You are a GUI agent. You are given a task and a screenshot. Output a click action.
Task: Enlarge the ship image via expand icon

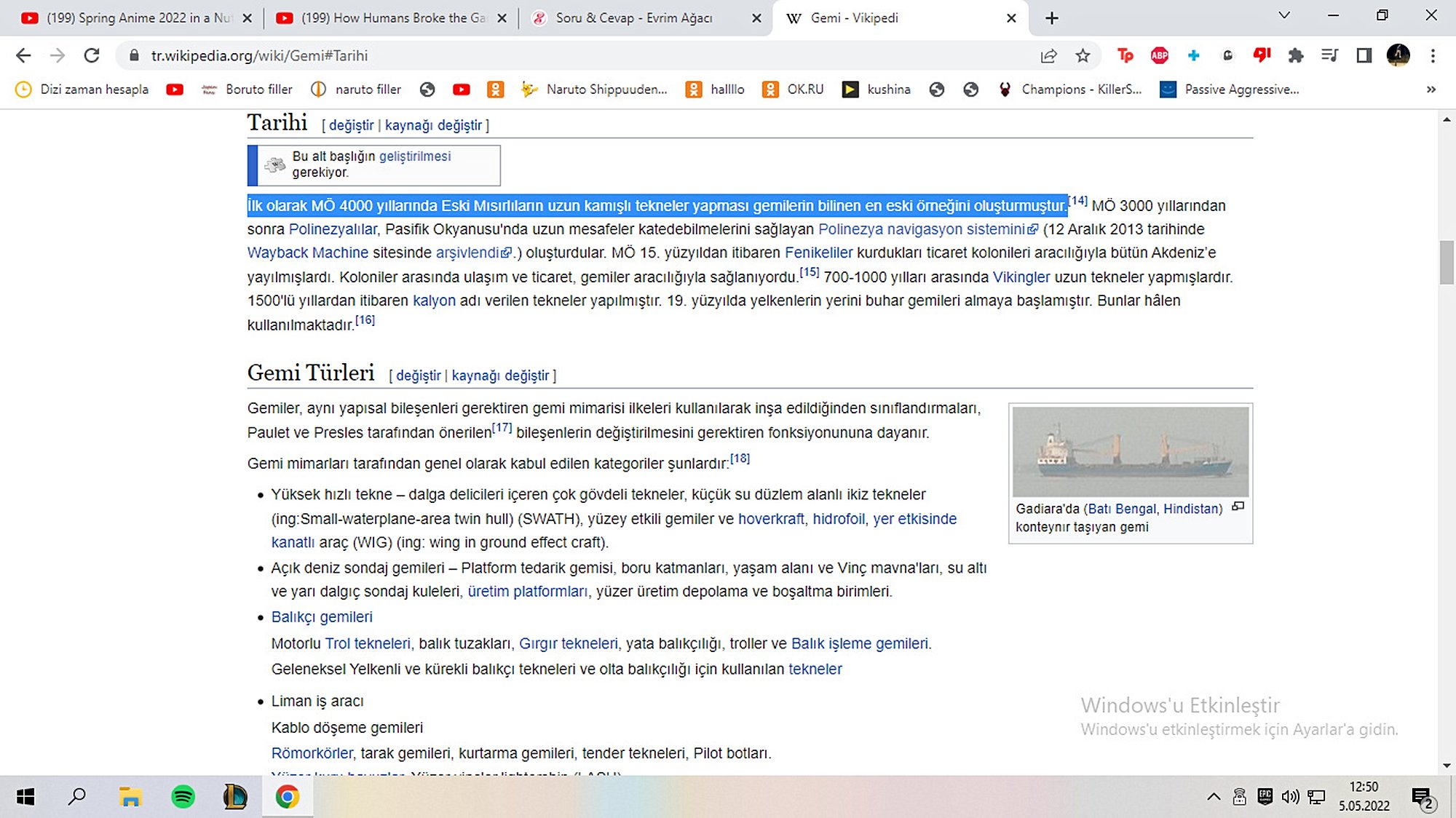click(1238, 507)
